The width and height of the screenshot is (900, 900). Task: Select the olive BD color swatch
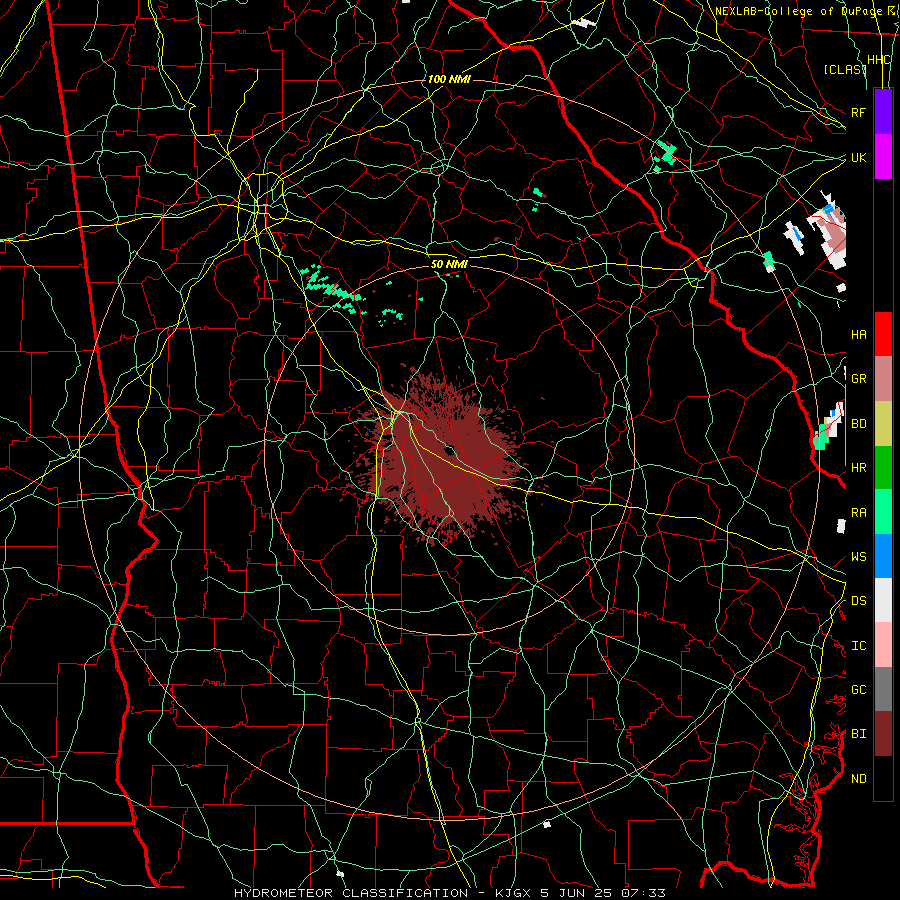point(883,424)
